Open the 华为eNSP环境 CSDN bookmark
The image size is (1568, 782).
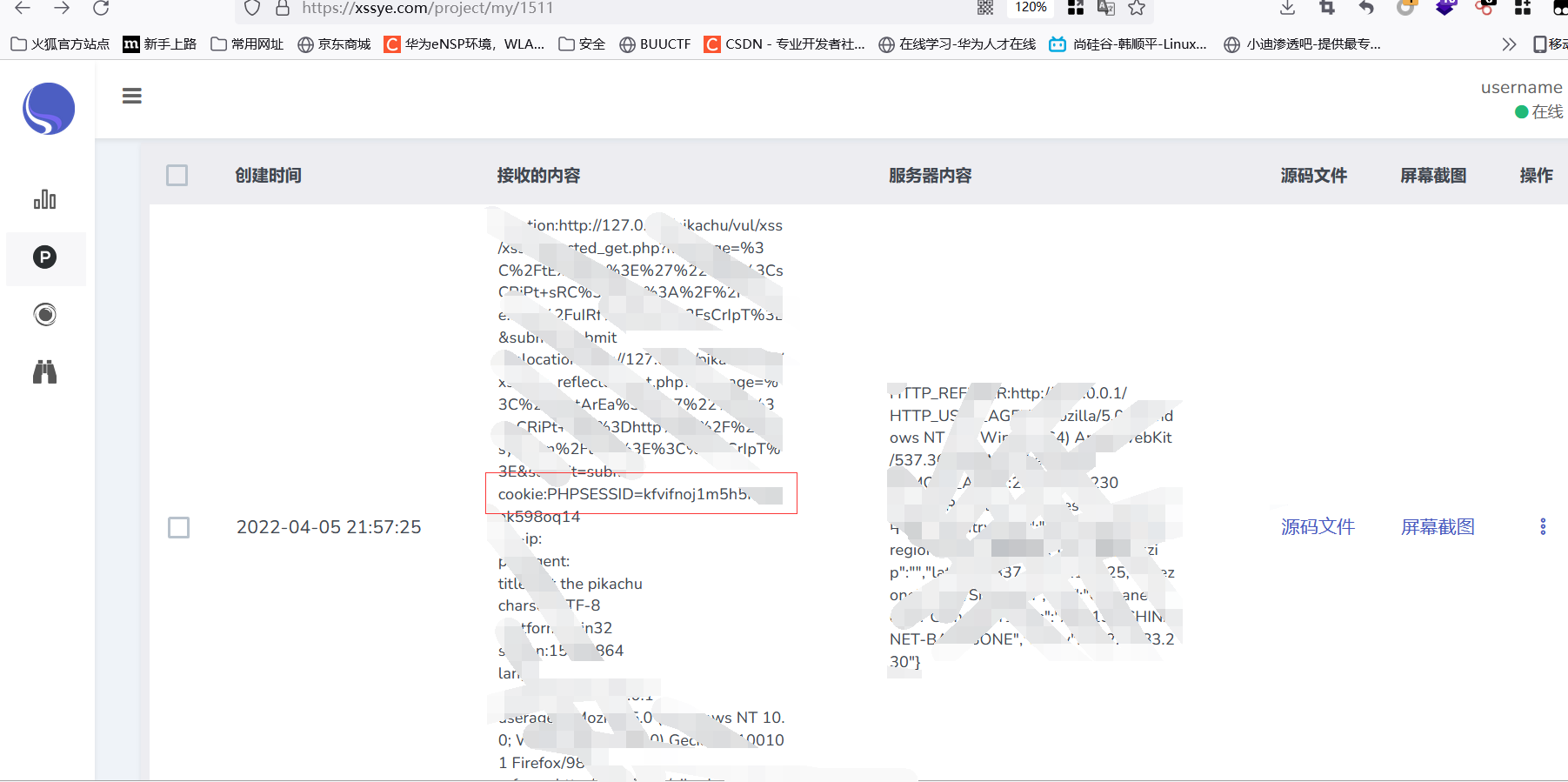465,44
